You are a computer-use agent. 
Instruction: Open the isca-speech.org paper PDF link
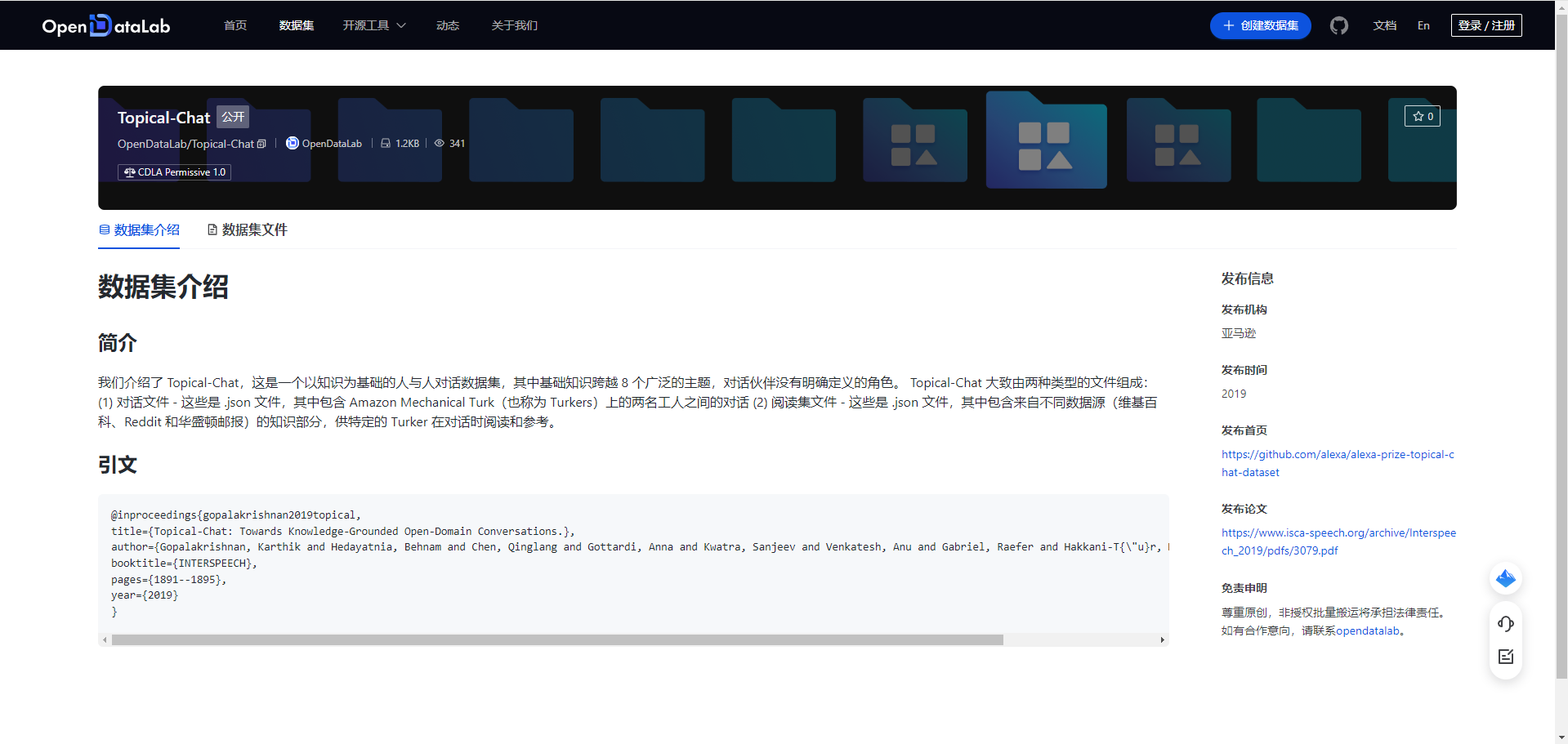(x=1338, y=541)
